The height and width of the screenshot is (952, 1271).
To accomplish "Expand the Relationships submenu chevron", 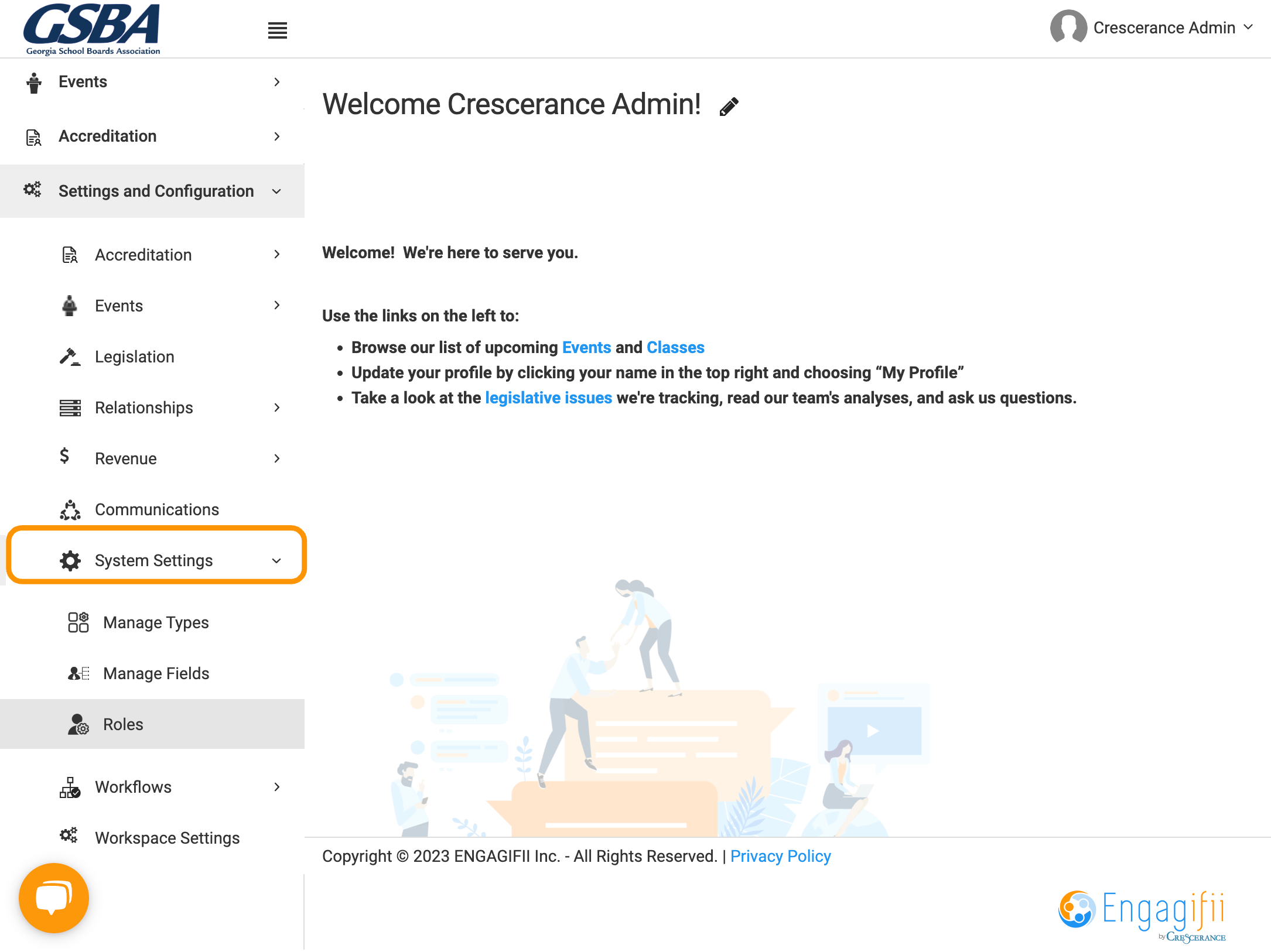I will [277, 407].
